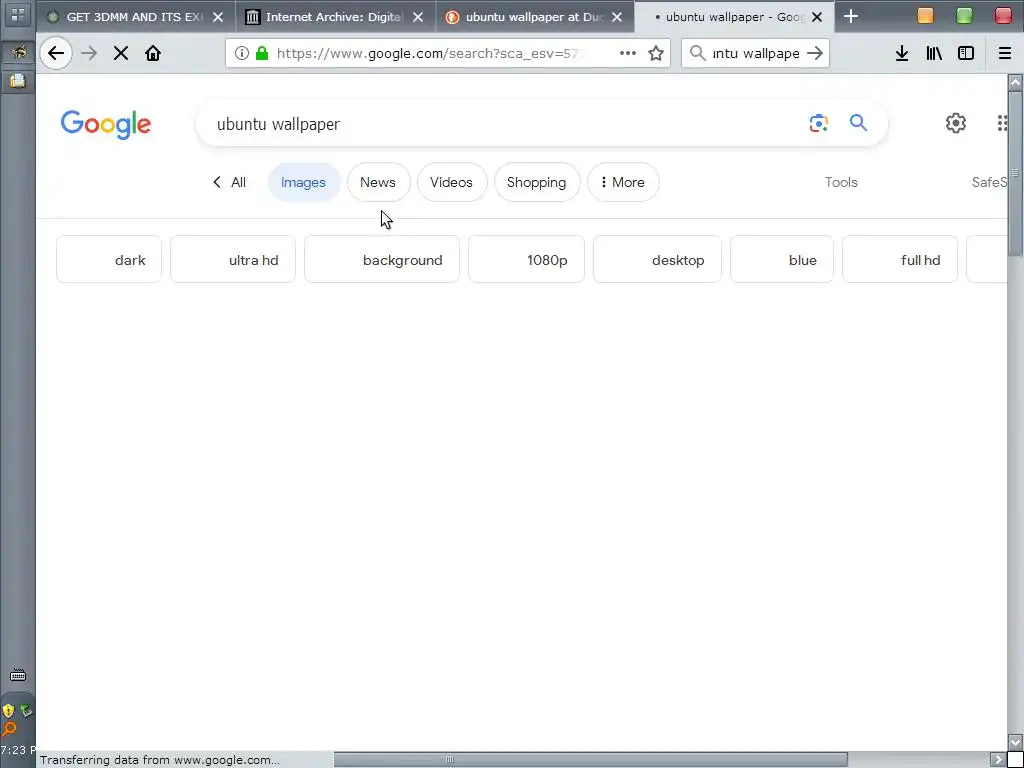
Task: Select the ubuntu wallpaper Google tab
Action: tap(734, 17)
